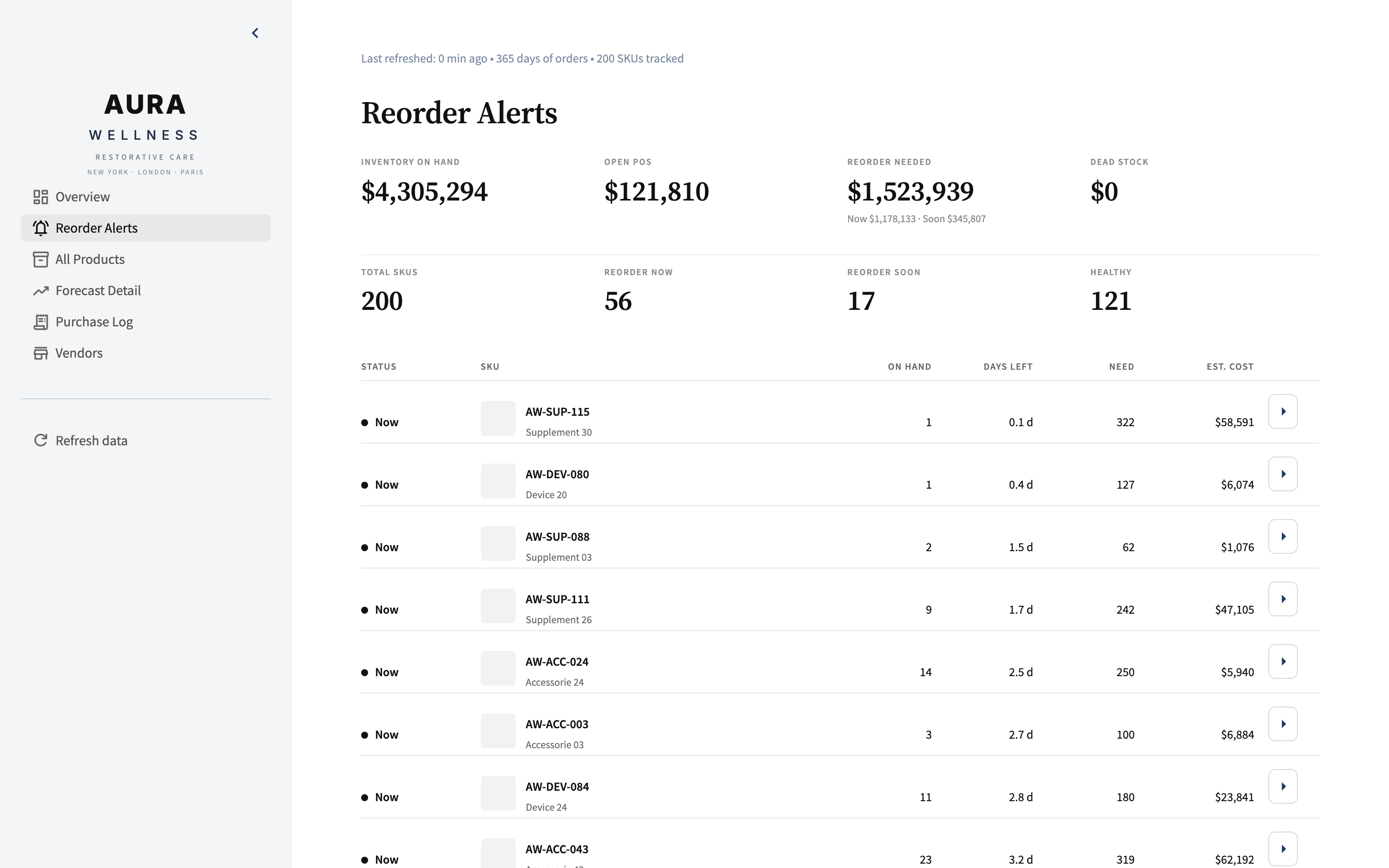The height and width of the screenshot is (868, 1389).
Task: Click the AW-SUP-111 product thumbnail
Action: [x=498, y=606]
